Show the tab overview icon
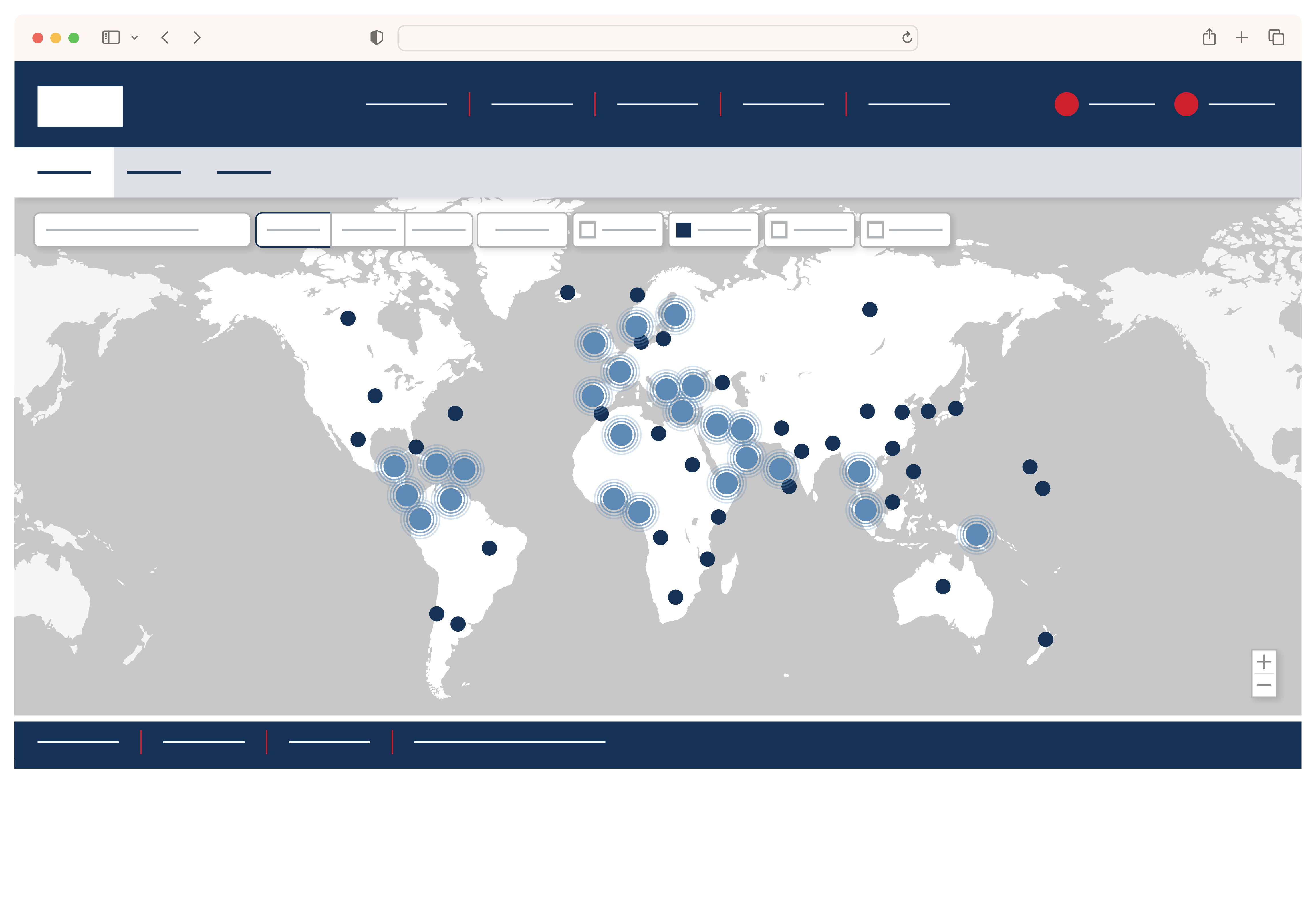The height and width of the screenshot is (924, 1316). [1277, 38]
